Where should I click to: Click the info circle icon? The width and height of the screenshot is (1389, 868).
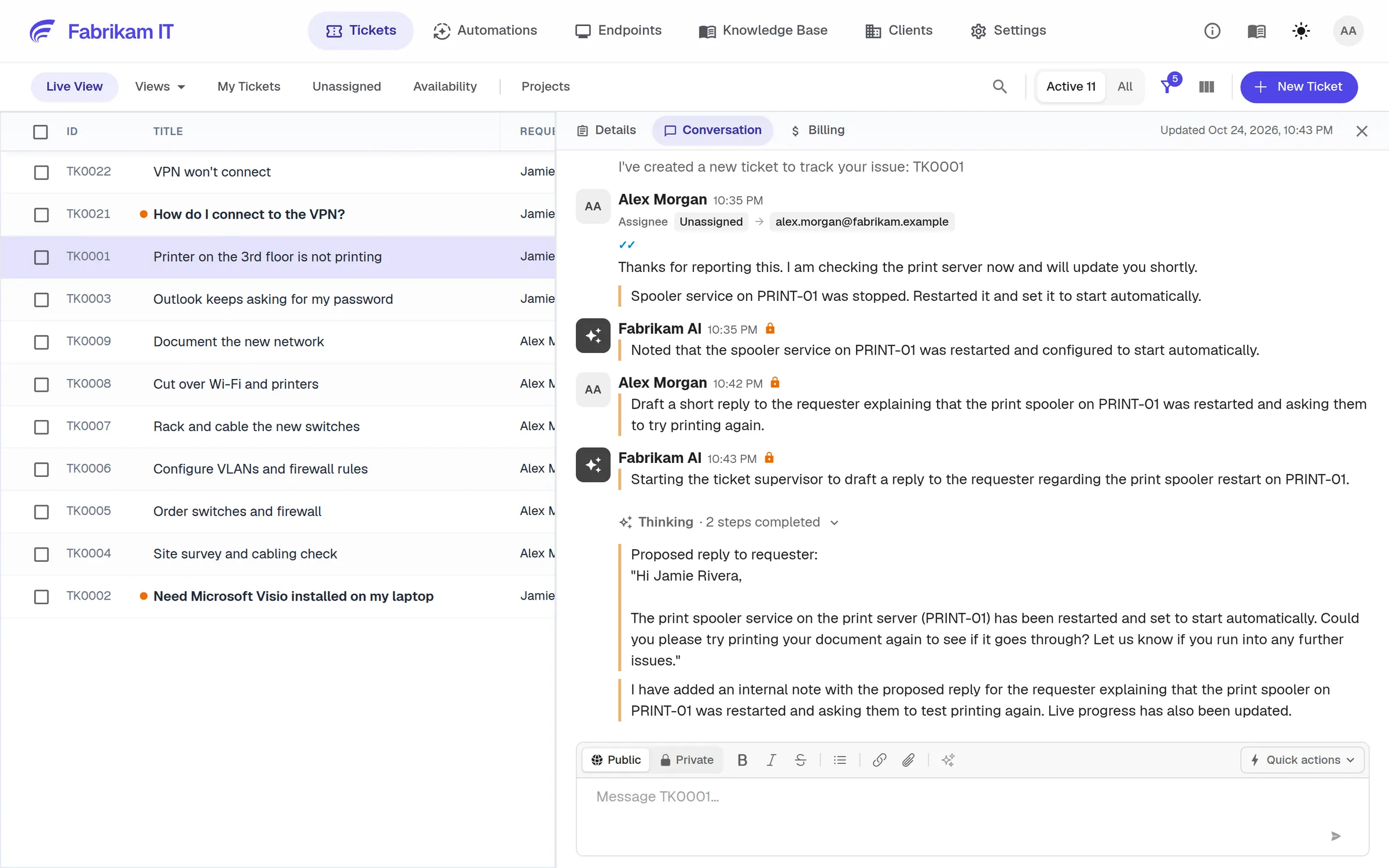click(1212, 31)
